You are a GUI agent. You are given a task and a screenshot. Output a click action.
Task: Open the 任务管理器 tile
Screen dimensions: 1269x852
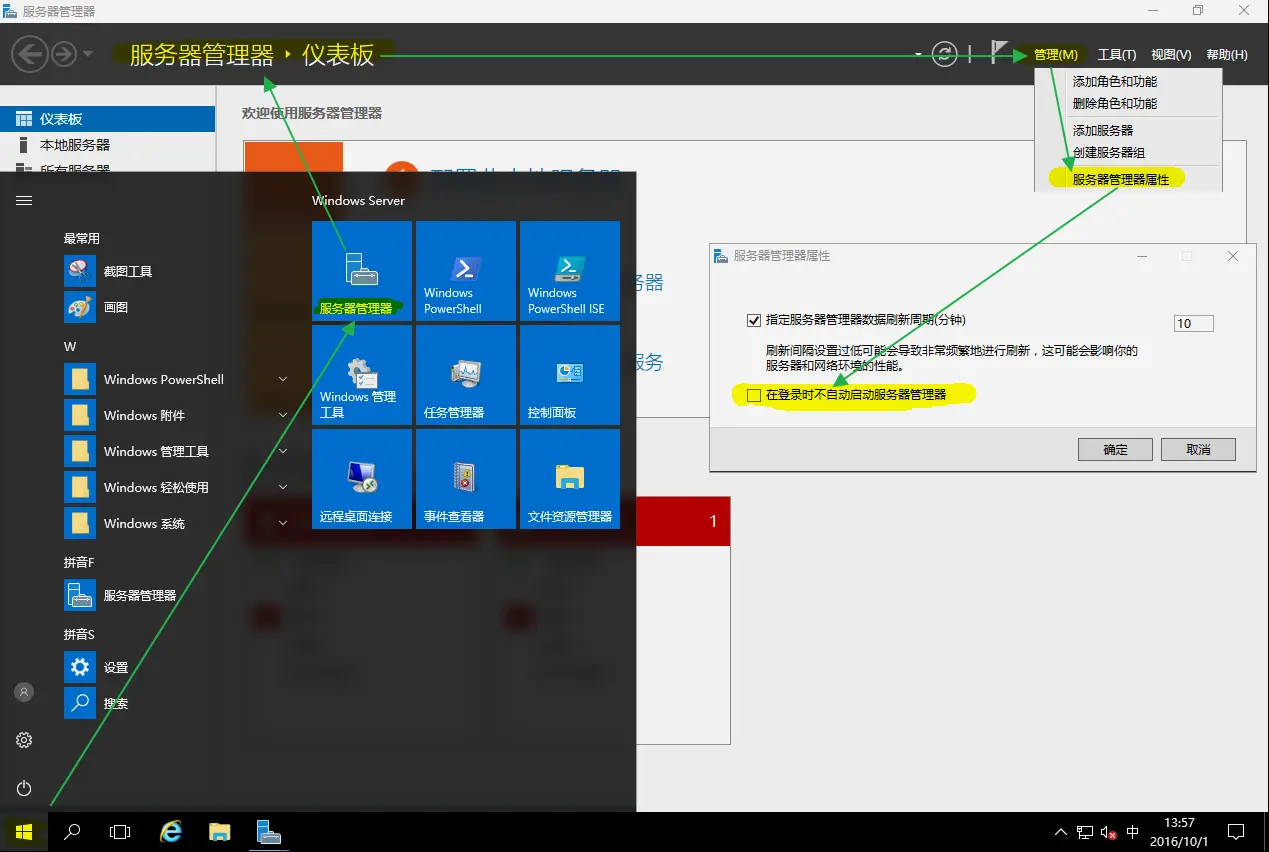pyautogui.click(x=466, y=374)
